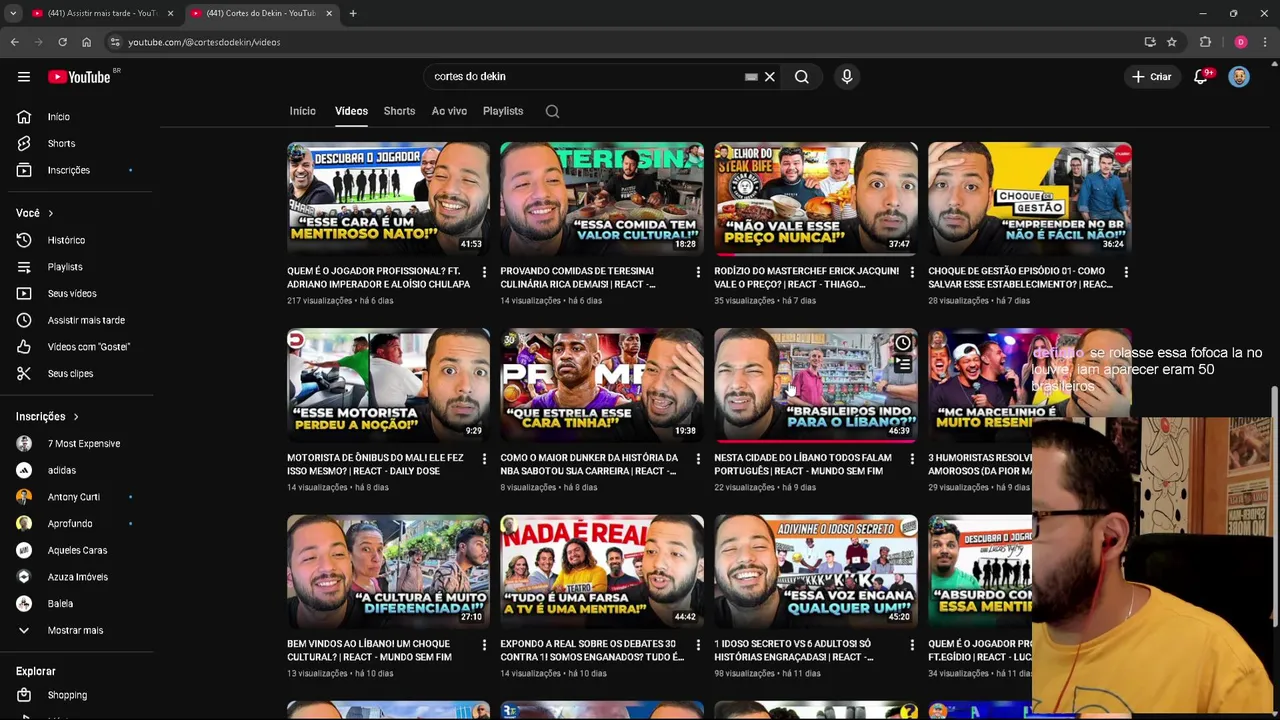The height and width of the screenshot is (720, 1280).
Task: Open a new browser tab
Action: 353,13
